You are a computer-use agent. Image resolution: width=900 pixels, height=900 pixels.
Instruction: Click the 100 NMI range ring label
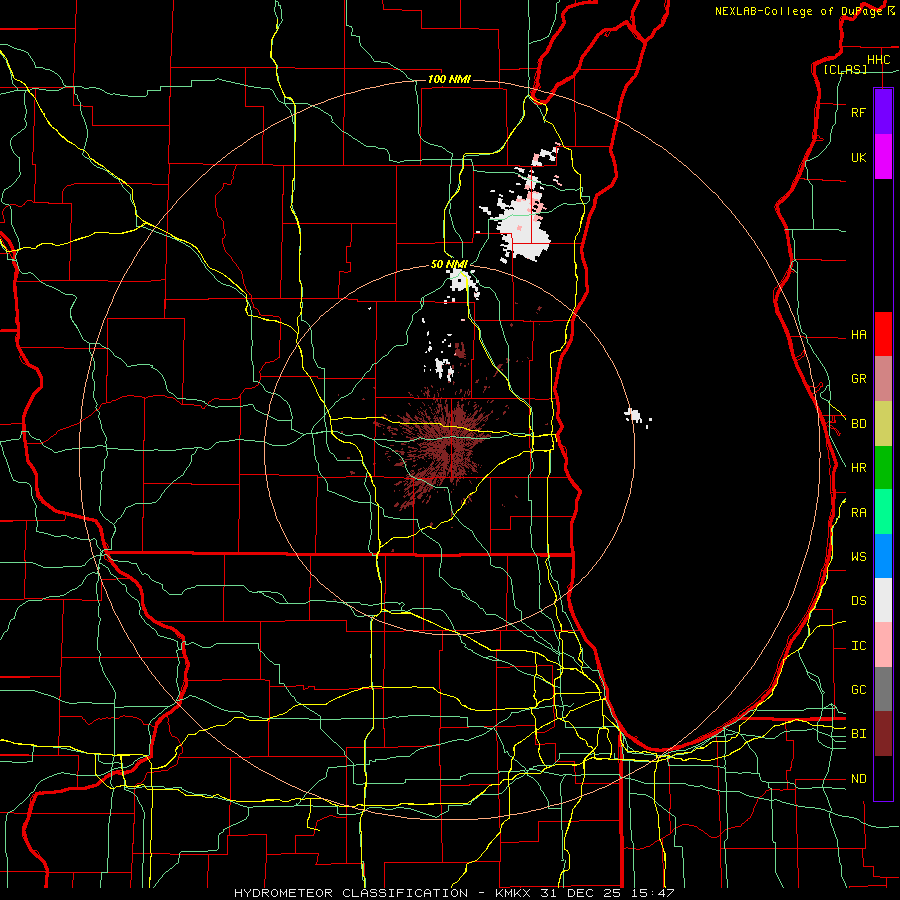[x=449, y=79]
